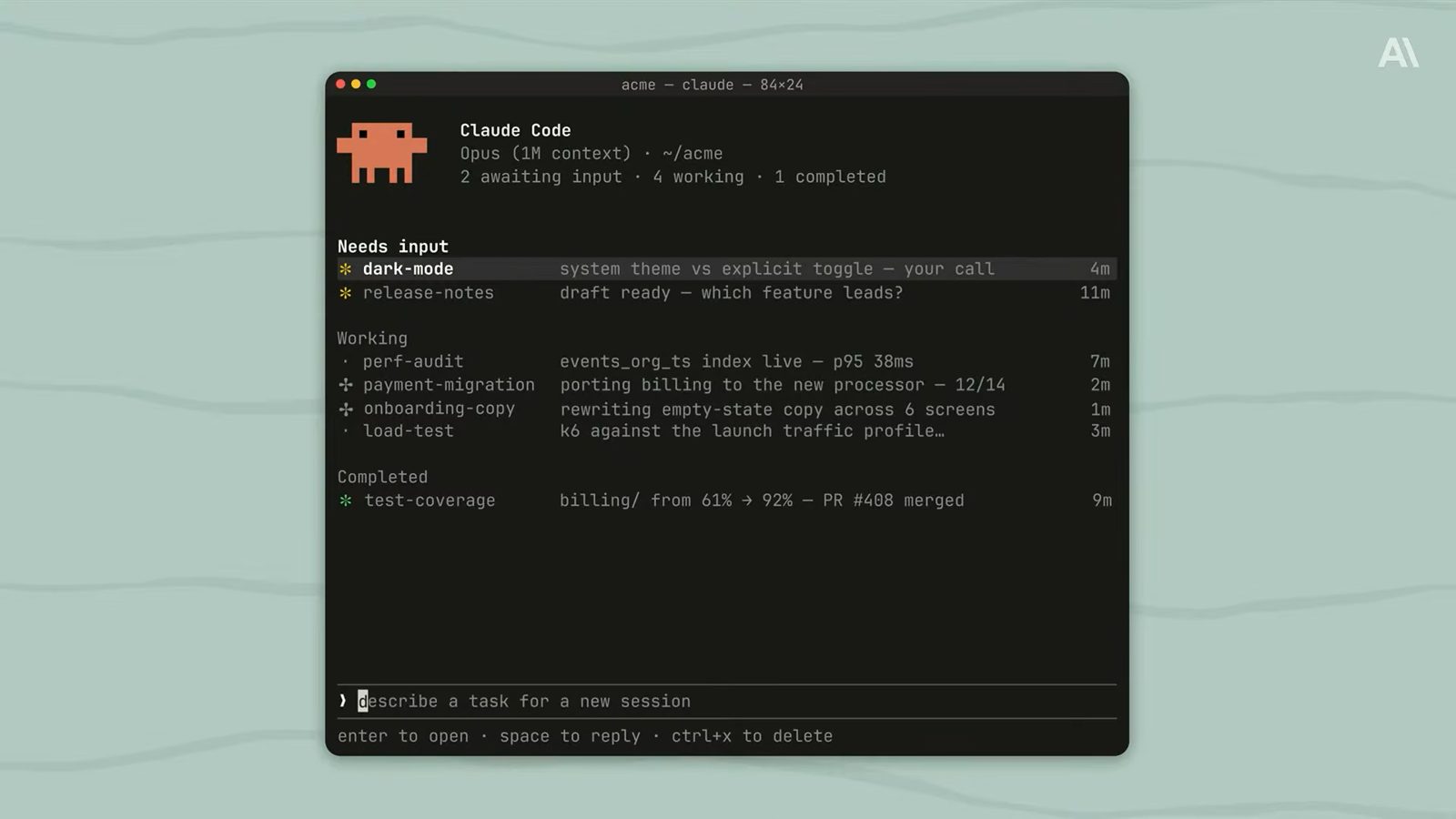Screen dimensions: 1456x819
Task: Click the dot marker beside load-test
Action: coord(346,431)
